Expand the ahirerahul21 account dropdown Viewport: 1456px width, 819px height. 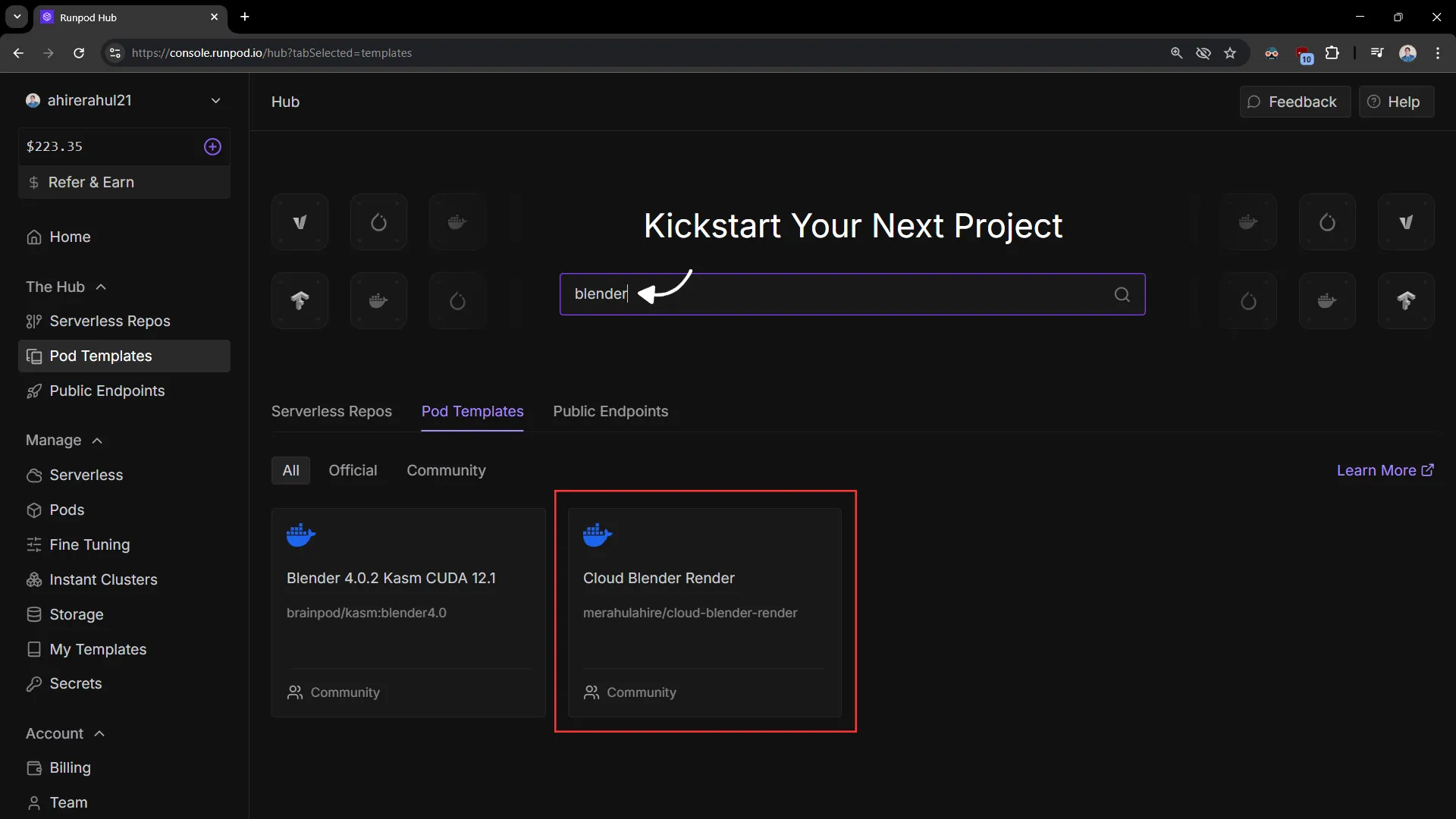(x=215, y=100)
